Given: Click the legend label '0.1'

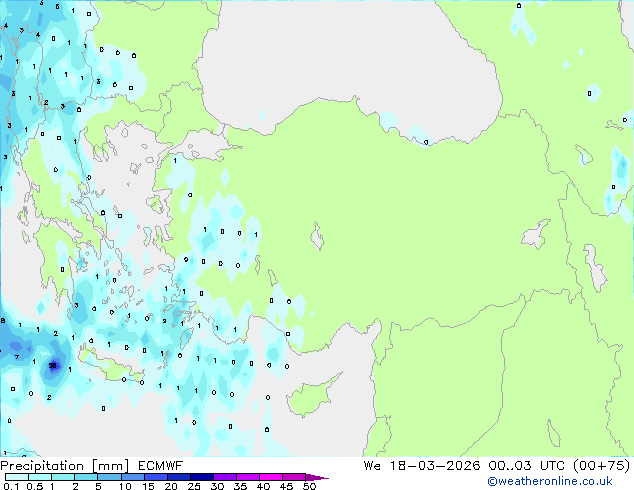Looking at the screenshot, I should (x=11, y=486).
